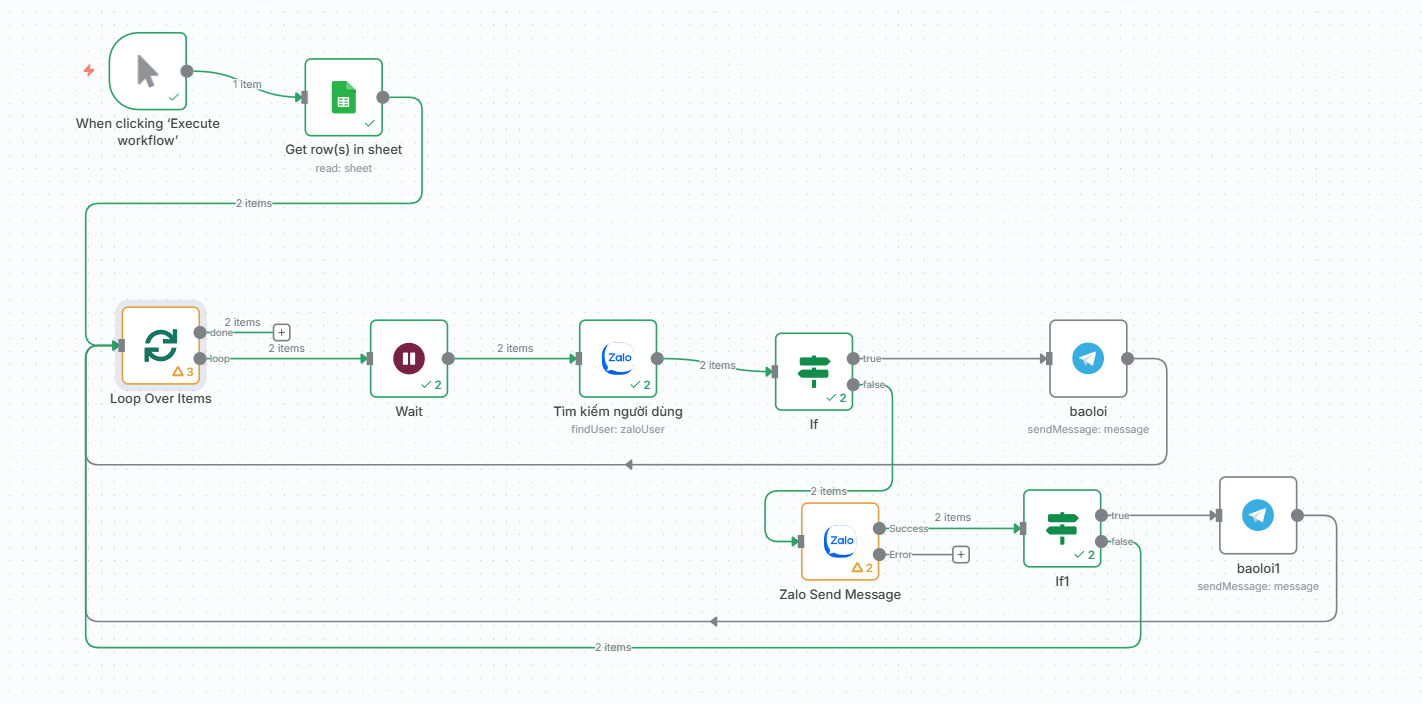Open the Zalo Send Message node box
The image size is (1422, 704).
coord(840,541)
